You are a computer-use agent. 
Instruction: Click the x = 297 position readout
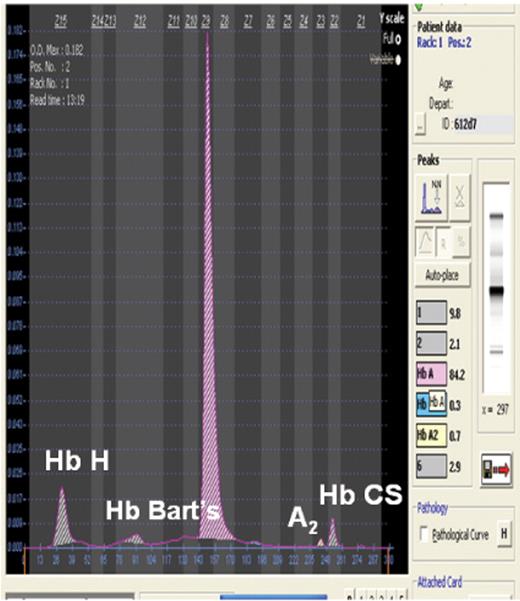pos(495,410)
